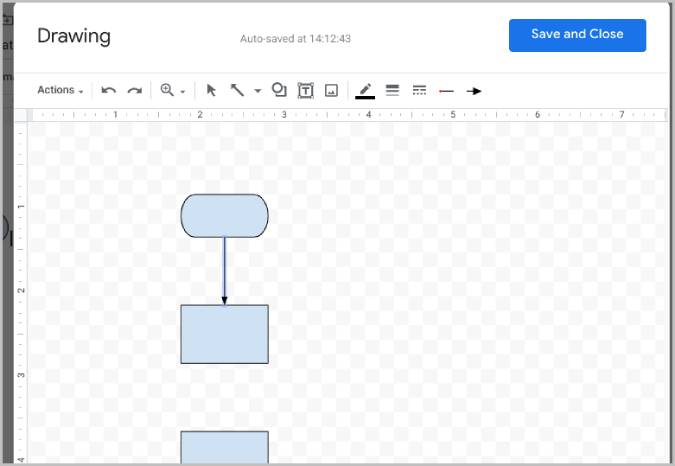675x466 pixels.
Task: Open the line start options
Action: coord(447,90)
